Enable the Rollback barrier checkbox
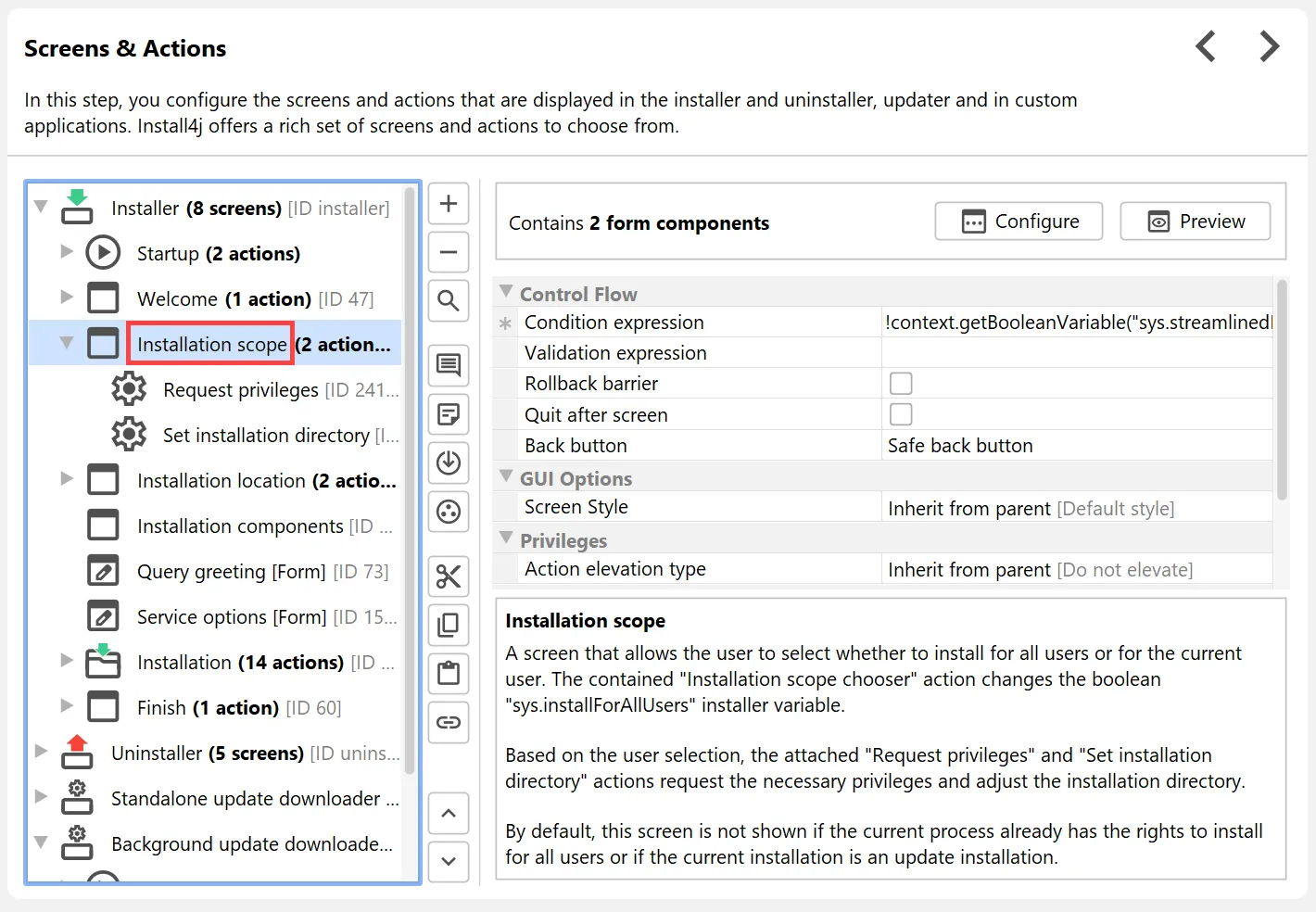This screenshot has width=1316, height=912. tap(901, 384)
